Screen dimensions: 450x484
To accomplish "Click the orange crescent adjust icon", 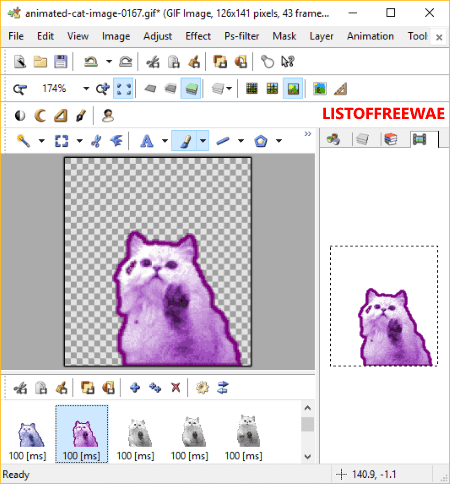I will click(40, 116).
